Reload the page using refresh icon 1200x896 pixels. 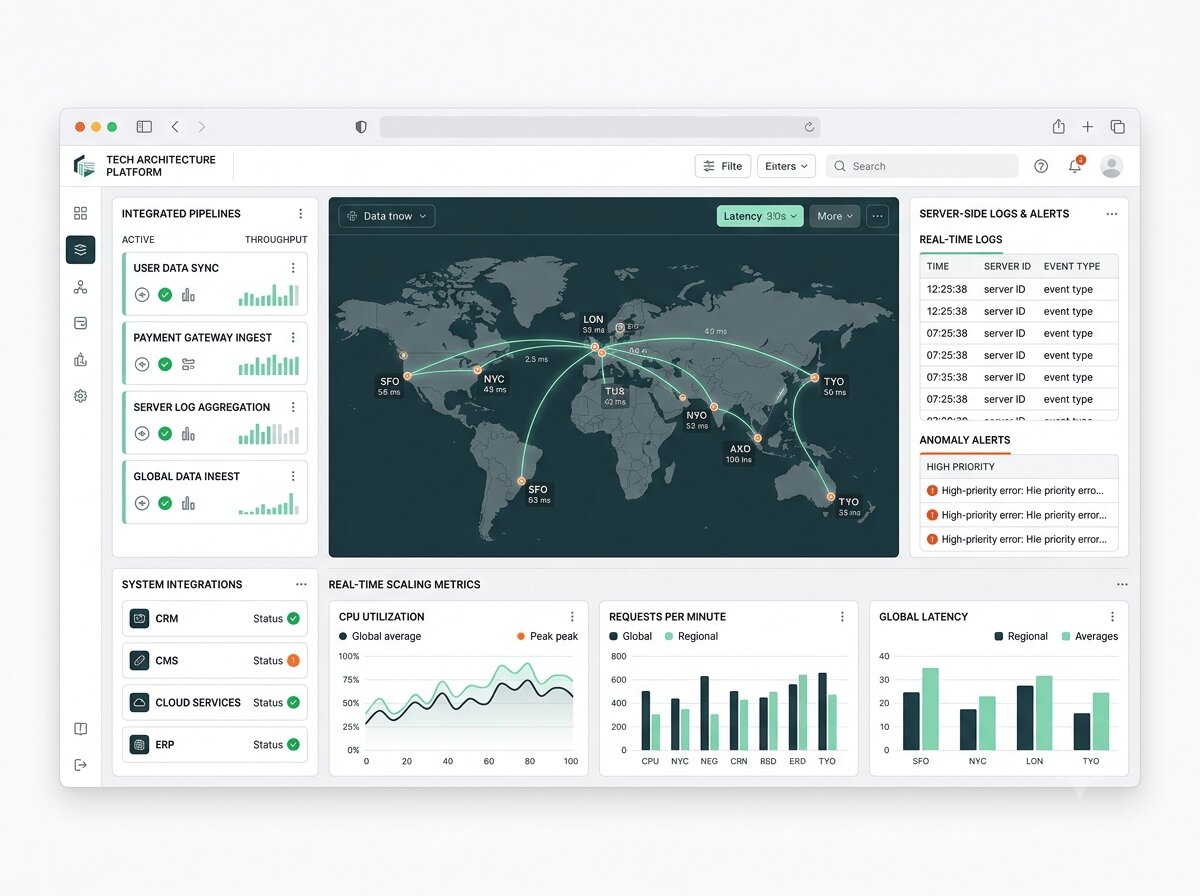(809, 127)
